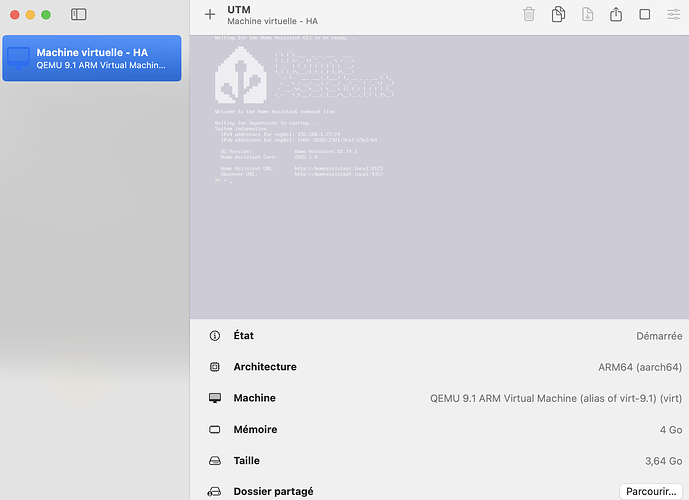The width and height of the screenshot is (689, 500).
Task: Click the Dossier partagé car icon
Action: (x=214, y=491)
